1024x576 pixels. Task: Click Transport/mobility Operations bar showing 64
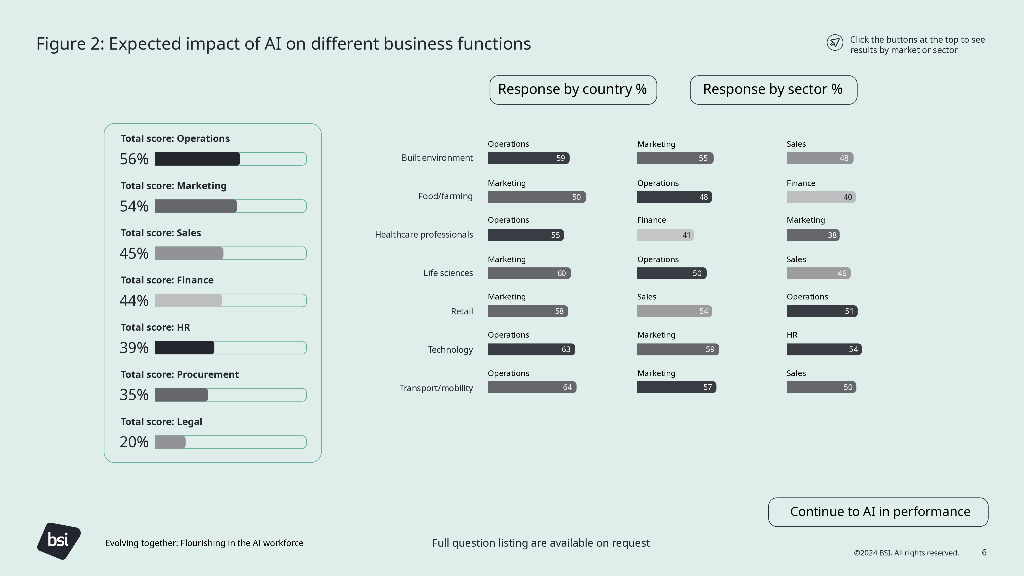[x=532, y=387]
